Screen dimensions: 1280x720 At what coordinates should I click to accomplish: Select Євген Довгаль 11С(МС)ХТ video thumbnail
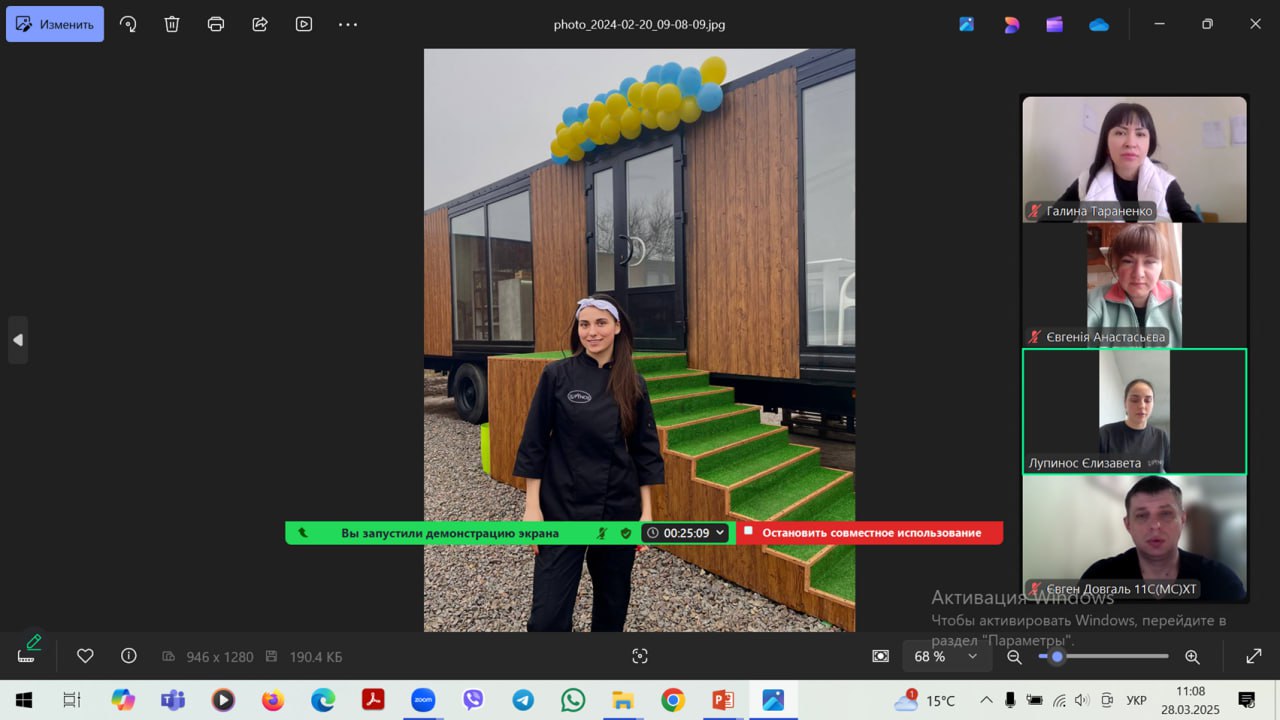(x=1135, y=537)
